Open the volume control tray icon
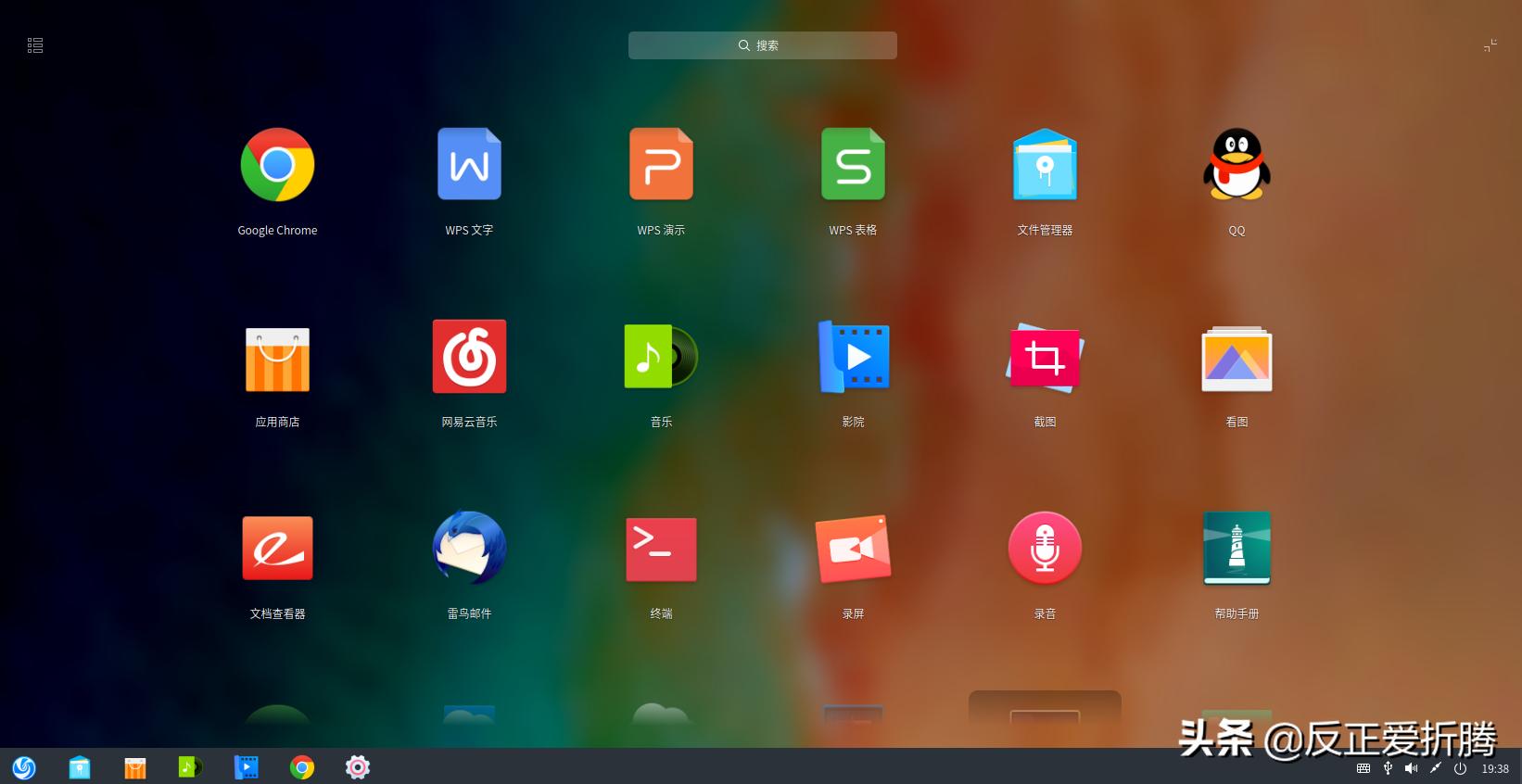Screen dimensions: 1522x784 tap(1411, 768)
